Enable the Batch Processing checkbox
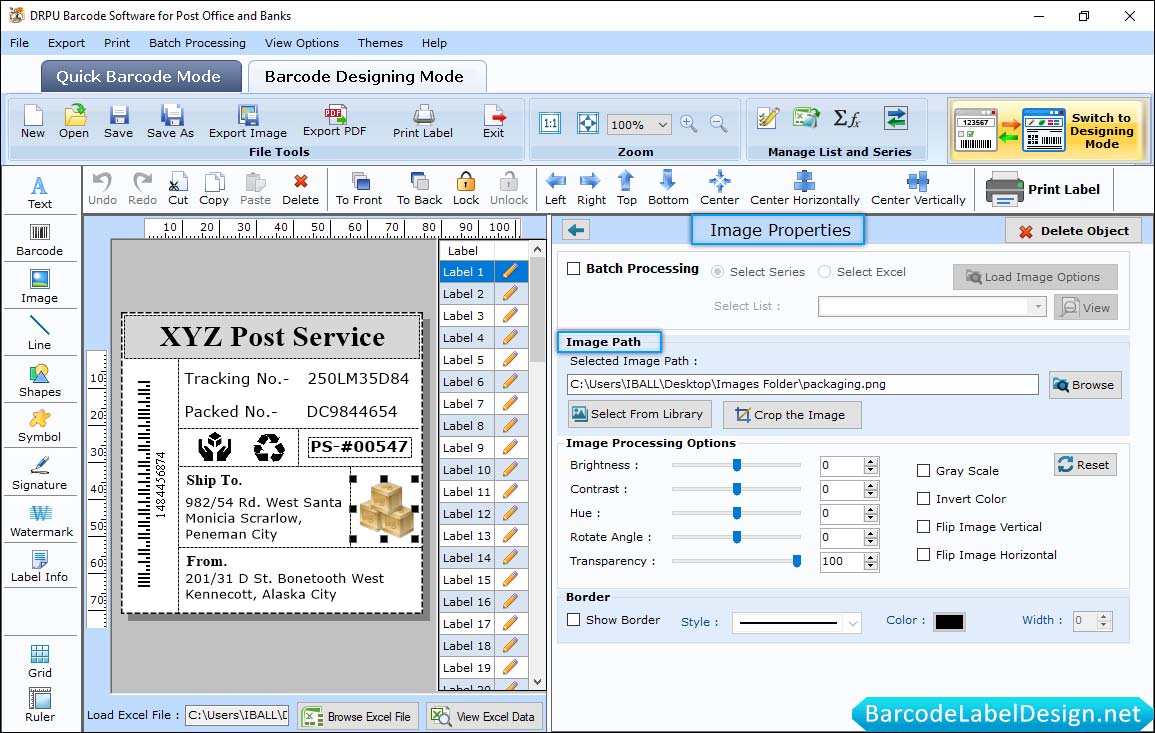 (x=574, y=269)
